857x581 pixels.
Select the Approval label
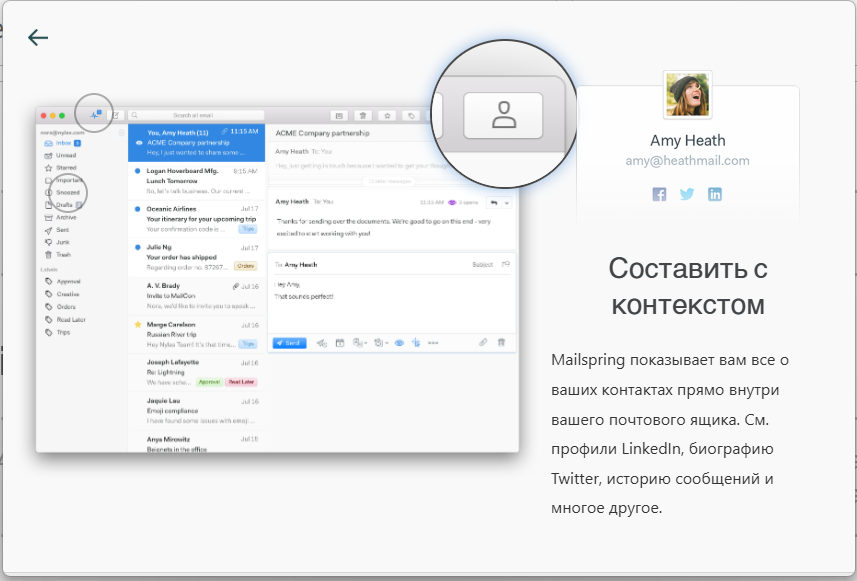(x=63, y=281)
